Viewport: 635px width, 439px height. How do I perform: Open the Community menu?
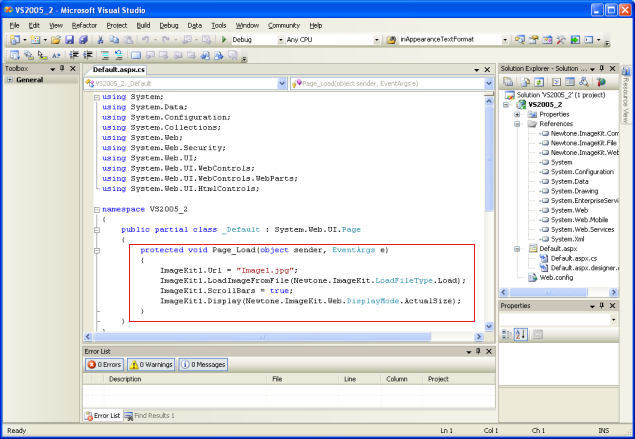click(x=284, y=26)
